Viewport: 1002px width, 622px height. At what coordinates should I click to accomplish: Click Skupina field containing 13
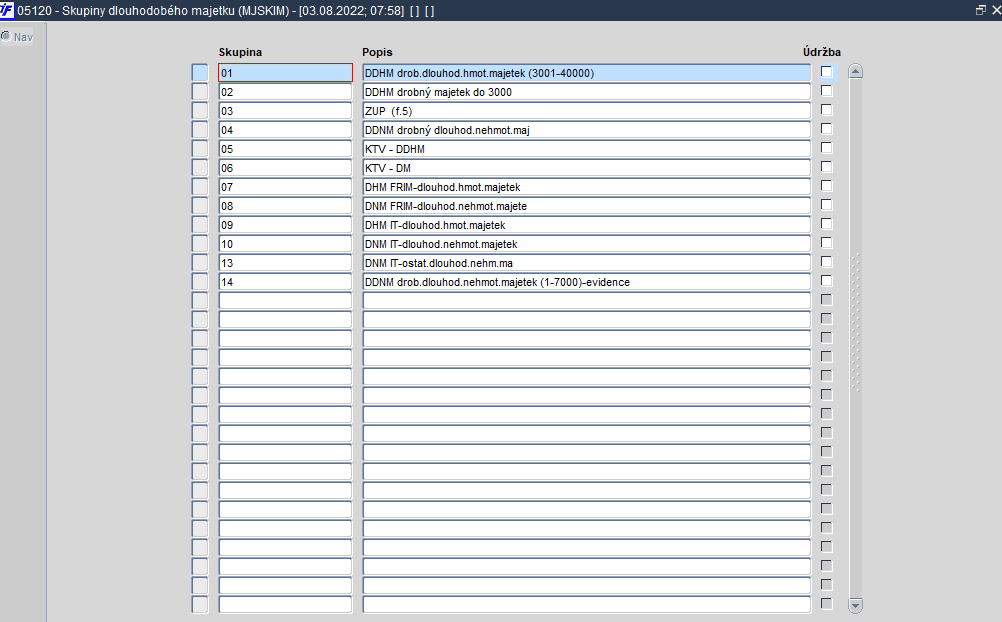click(x=286, y=263)
